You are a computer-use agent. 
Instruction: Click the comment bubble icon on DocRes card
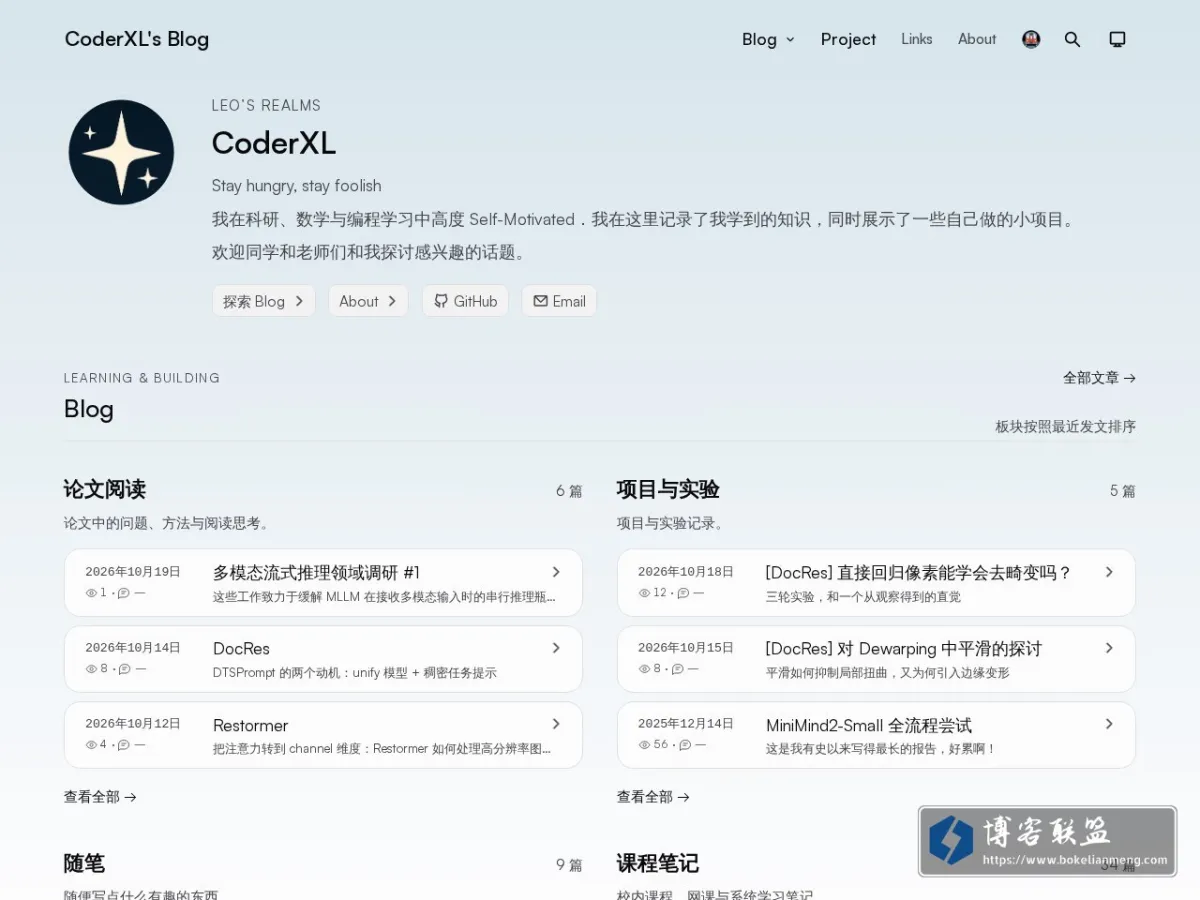(124, 669)
